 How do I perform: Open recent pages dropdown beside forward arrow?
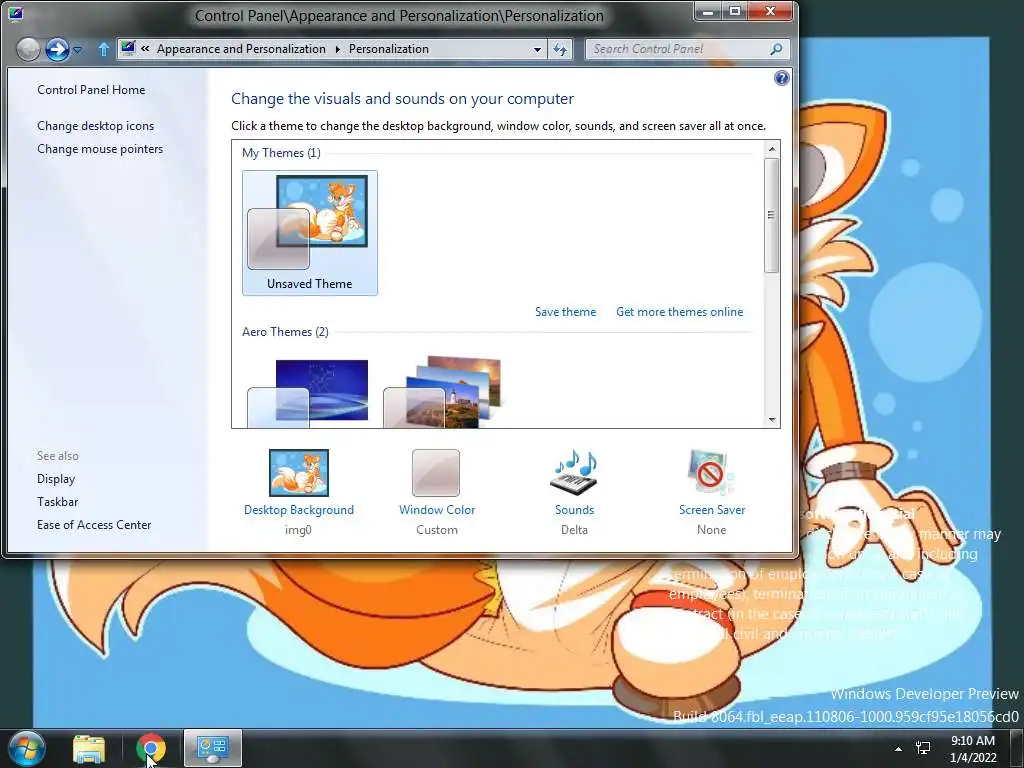pos(77,50)
